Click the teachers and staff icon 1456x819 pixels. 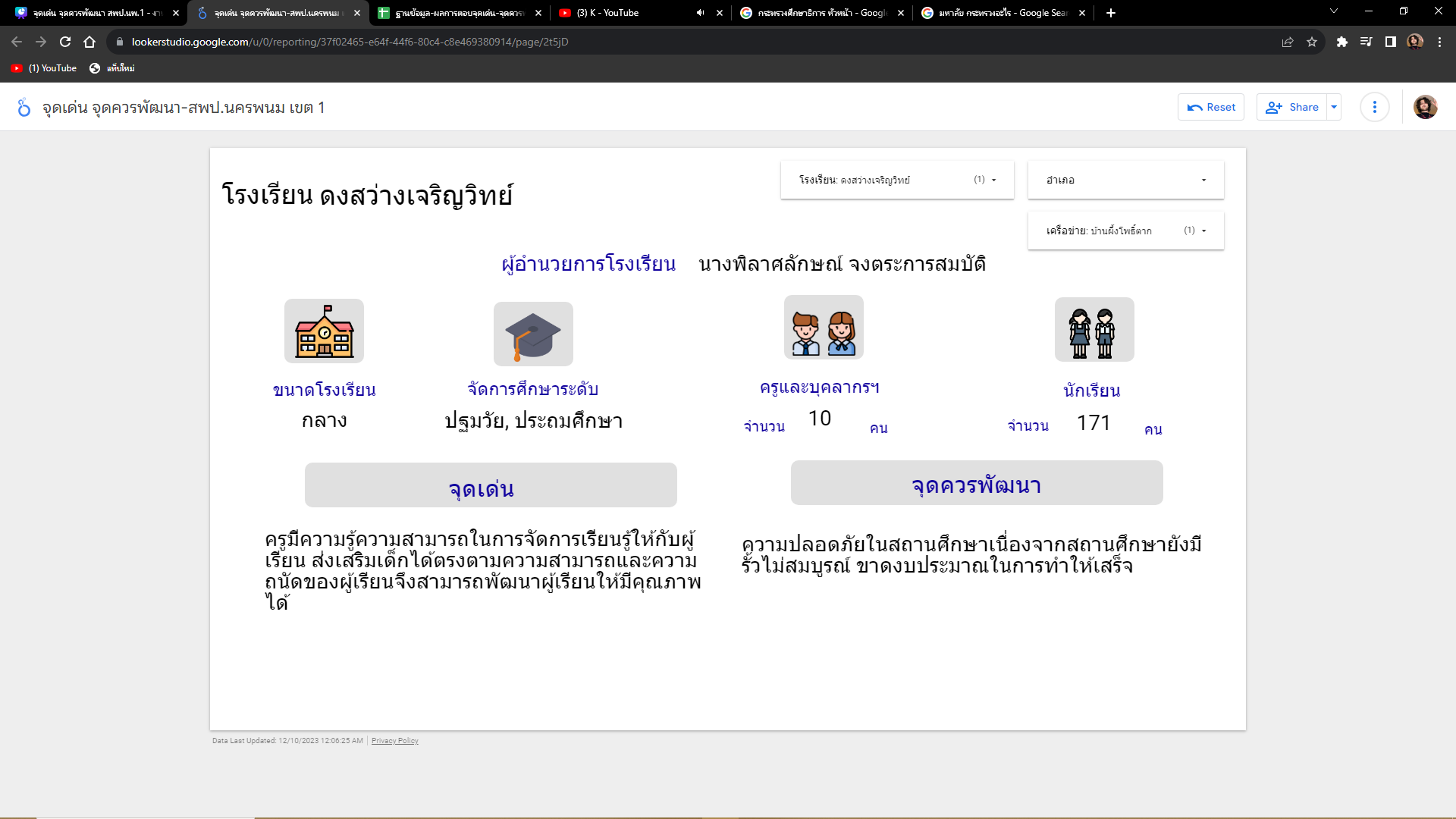(824, 328)
